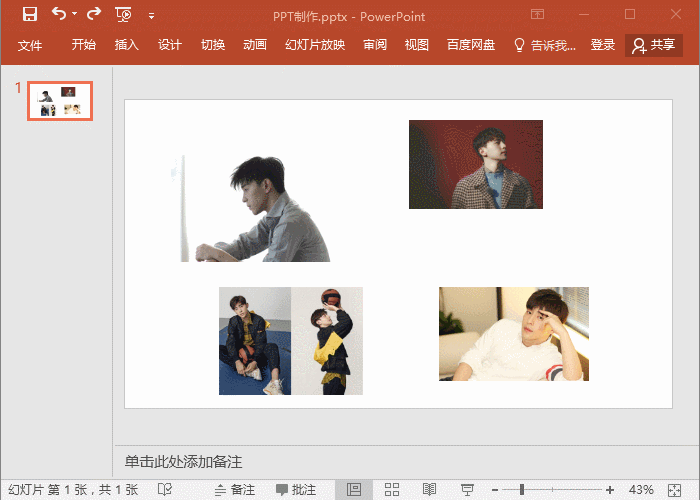Switch to Normal view icon
700x500 pixels.
[x=354, y=490]
